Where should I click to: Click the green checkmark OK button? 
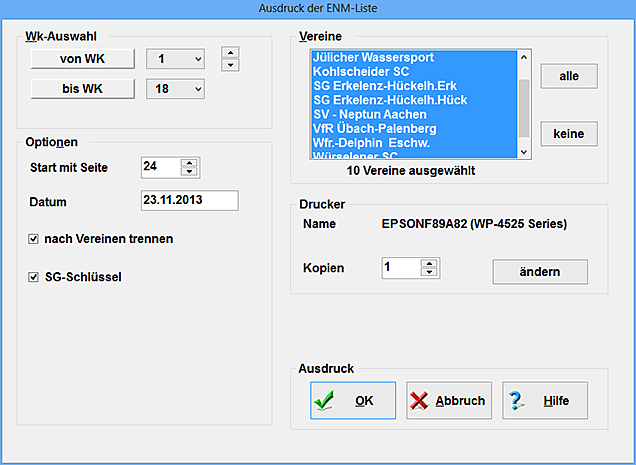coord(352,401)
